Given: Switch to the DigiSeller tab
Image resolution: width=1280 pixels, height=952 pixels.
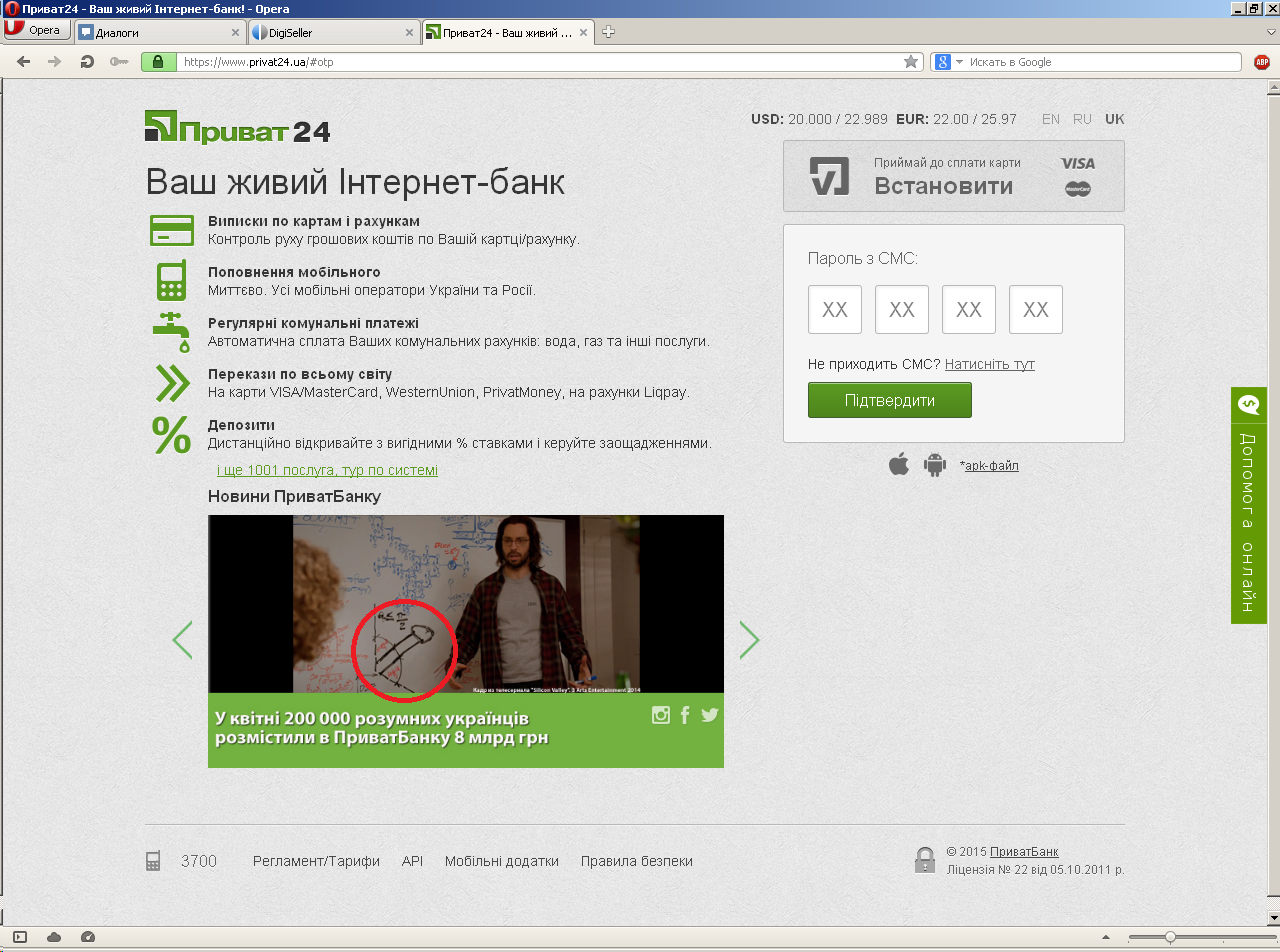Looking at the screenshot, I should (x=332, y=32).
